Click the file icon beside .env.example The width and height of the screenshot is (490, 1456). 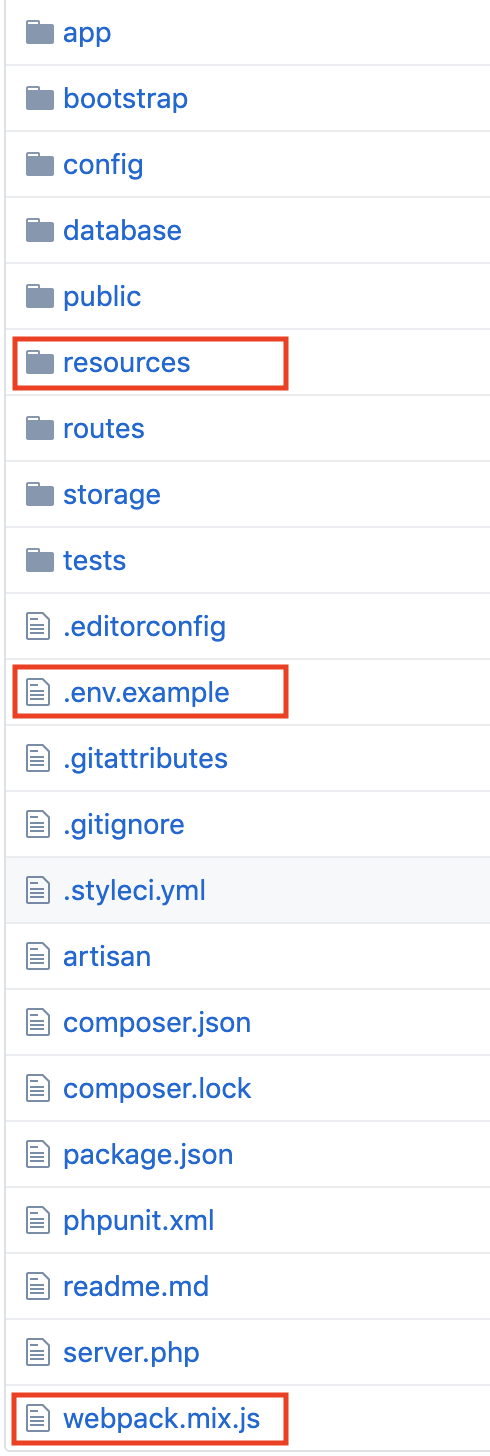(x=38, y=692)
